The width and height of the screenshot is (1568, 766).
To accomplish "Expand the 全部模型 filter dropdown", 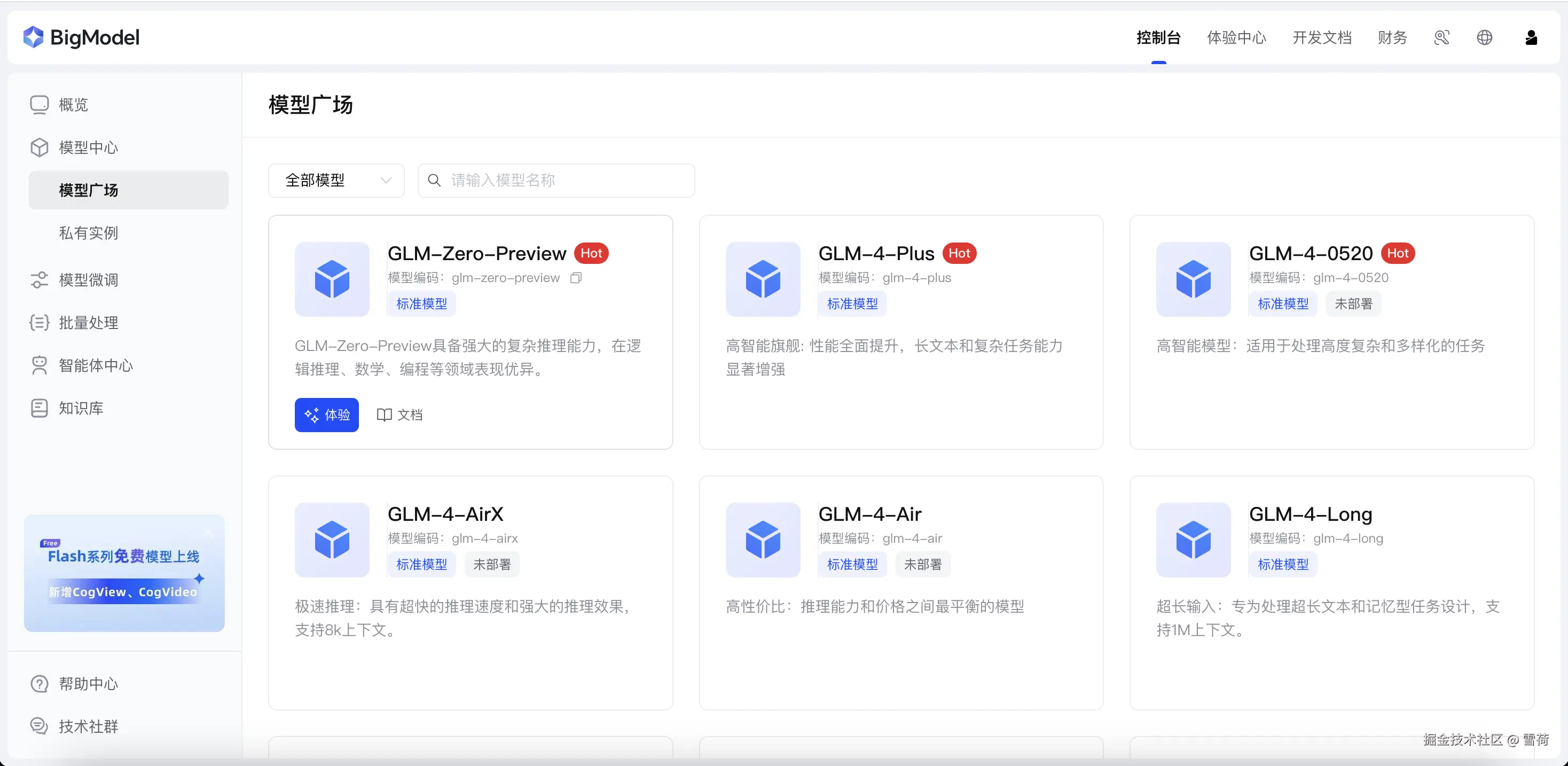I will pos(336,180).
